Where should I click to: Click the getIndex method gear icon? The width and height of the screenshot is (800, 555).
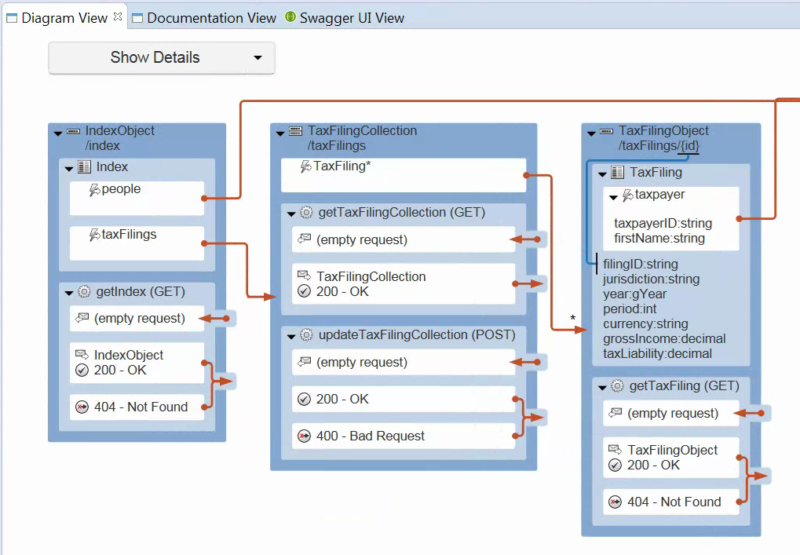(x=84, y=292)
